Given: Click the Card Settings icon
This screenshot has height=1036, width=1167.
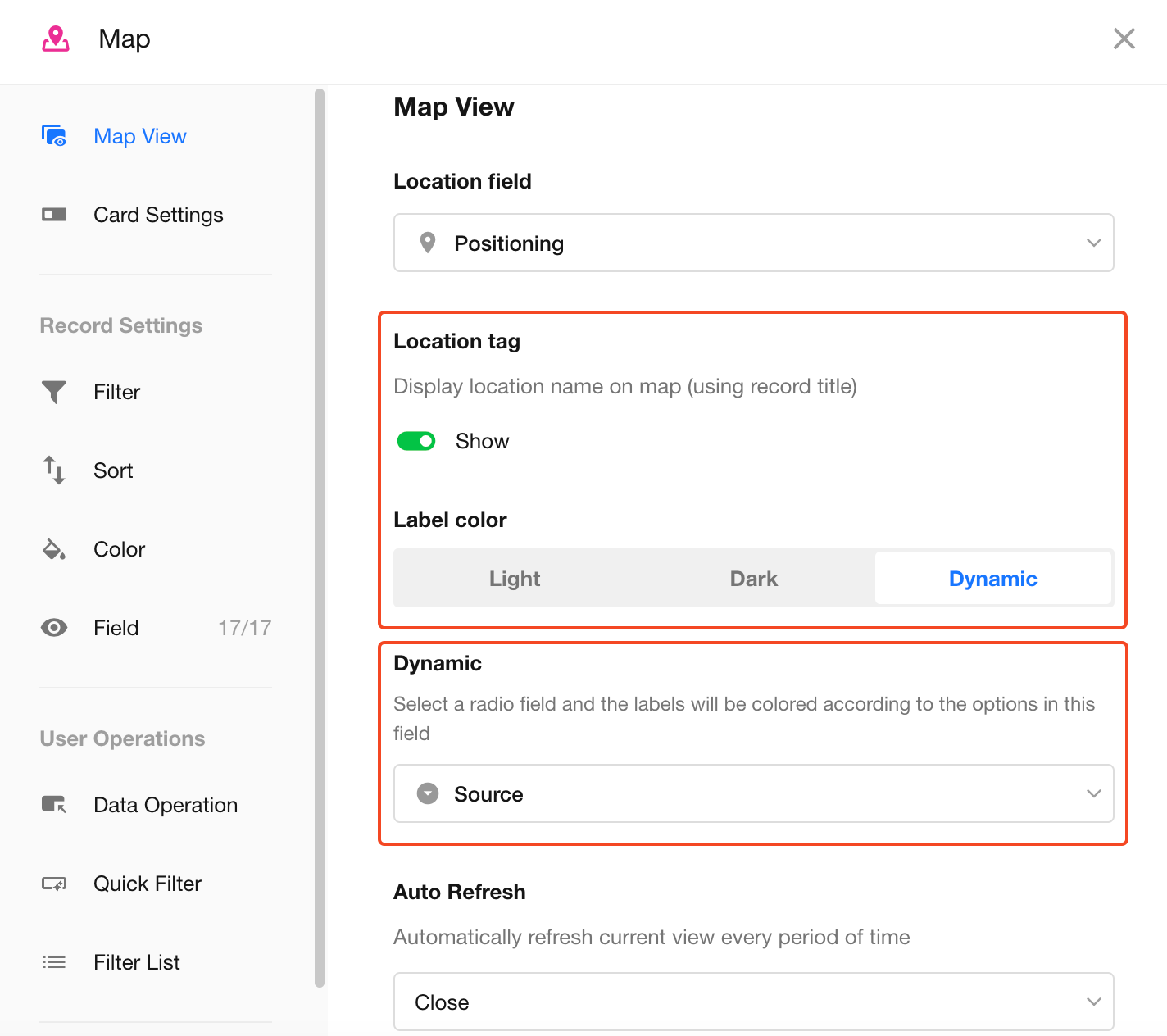Looking at the screenshot, I should coord(54,215).
